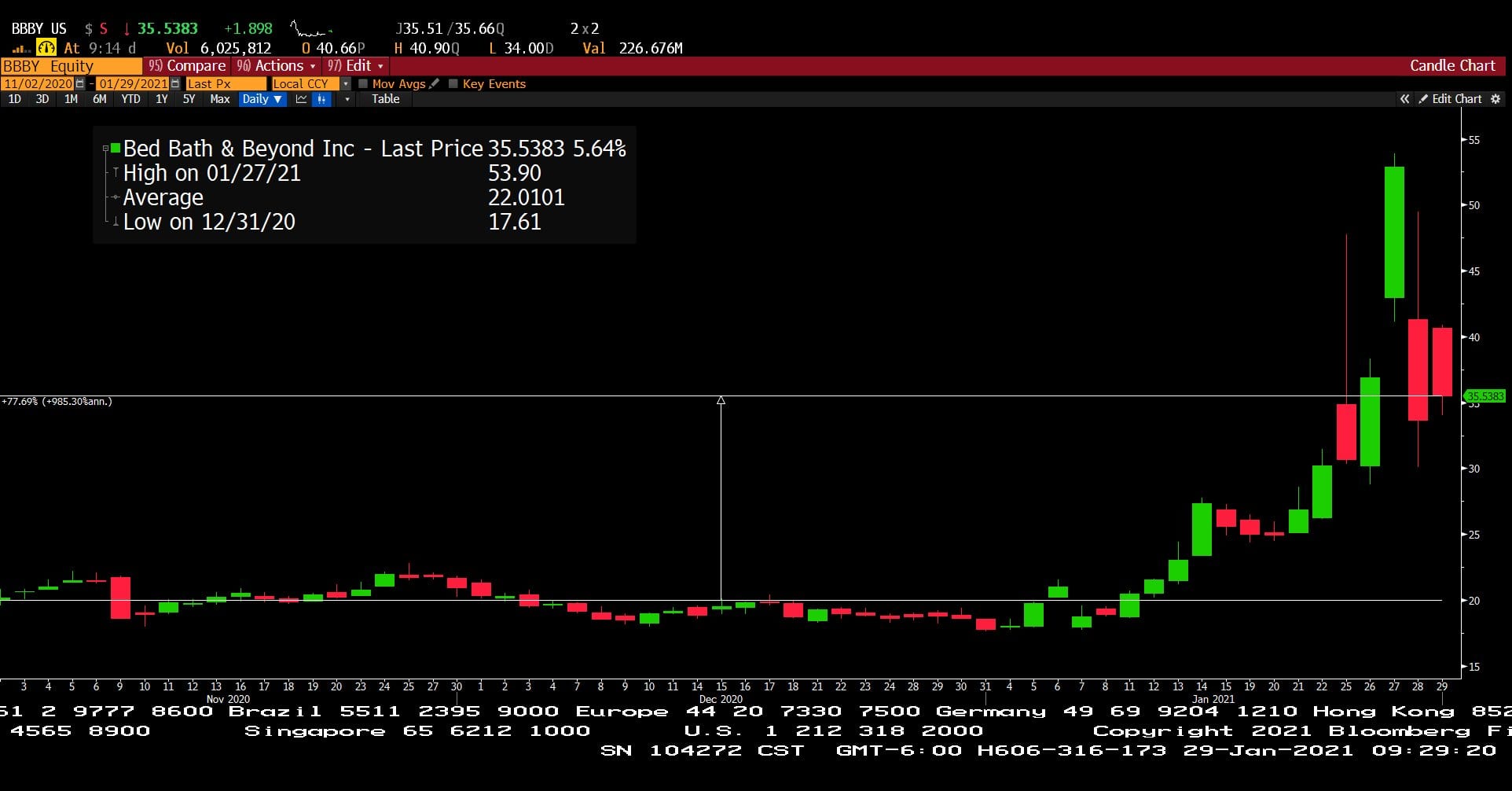Click the start date field 11/02/2020
The width and height of the screenshot is (1512, 791).
38,83
